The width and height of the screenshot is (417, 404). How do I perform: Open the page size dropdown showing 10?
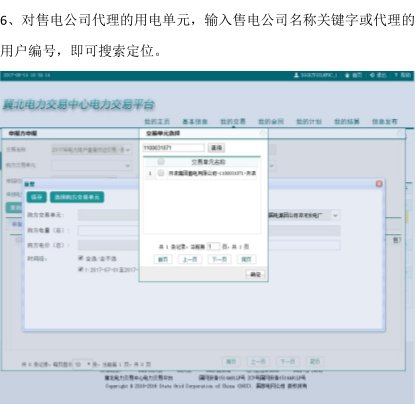coord(82,364)
